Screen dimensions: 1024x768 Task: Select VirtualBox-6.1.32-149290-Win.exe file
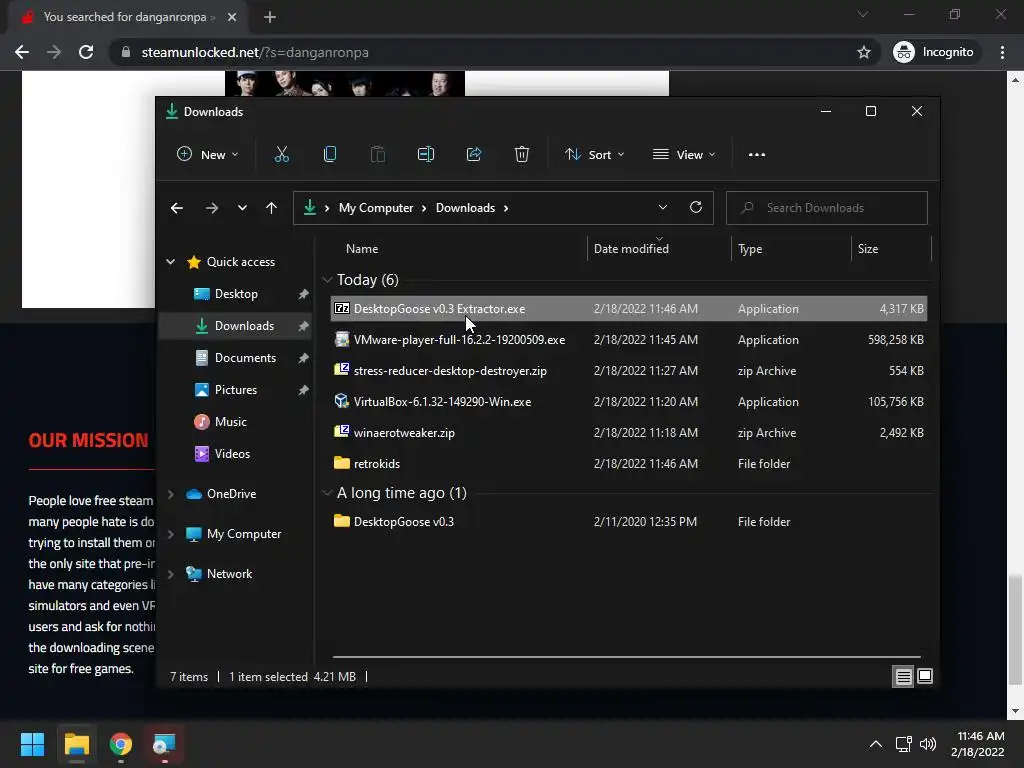click(628, 402)
